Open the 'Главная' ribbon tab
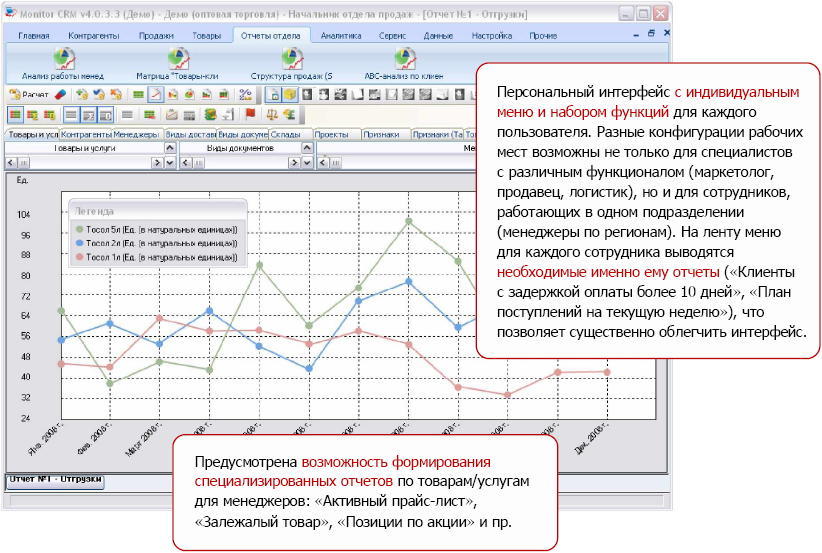 pyautogui.click(x=34, y=36)
